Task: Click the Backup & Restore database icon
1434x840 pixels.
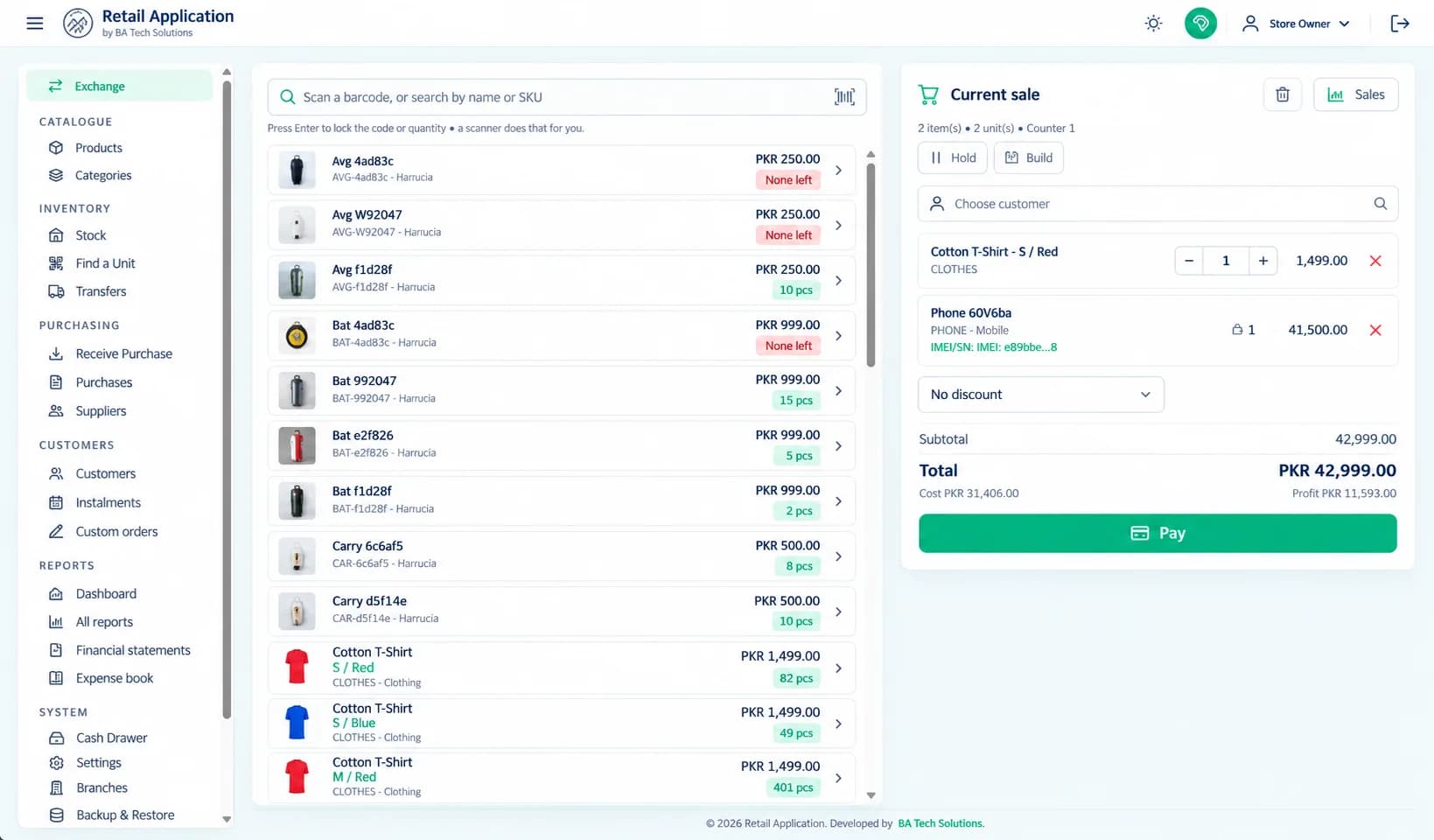Action: pos(56,815)
